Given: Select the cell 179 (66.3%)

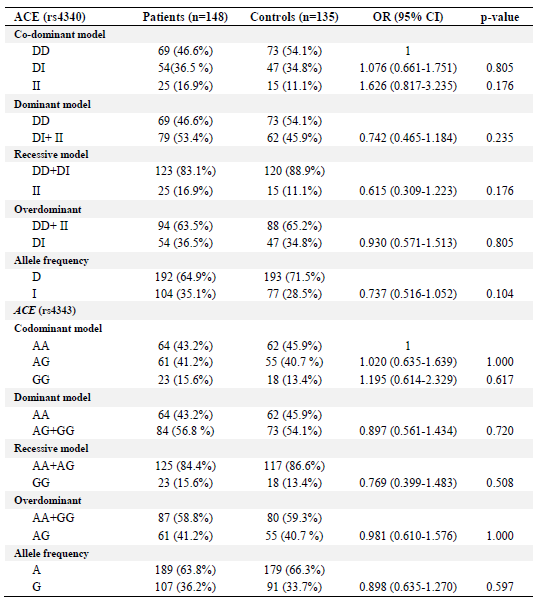Looking at the screenshot, I should [x=294, y=570].
